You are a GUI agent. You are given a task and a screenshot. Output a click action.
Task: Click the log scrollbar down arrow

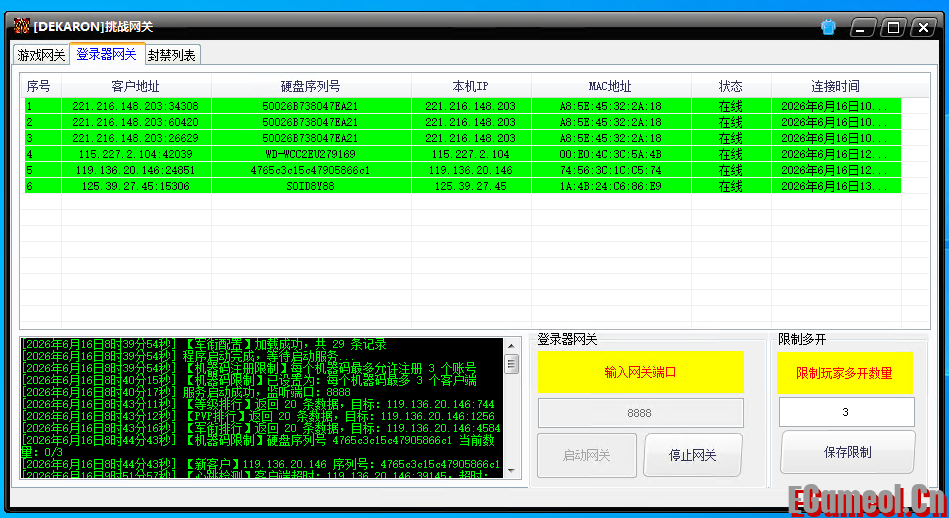(511, 471)
